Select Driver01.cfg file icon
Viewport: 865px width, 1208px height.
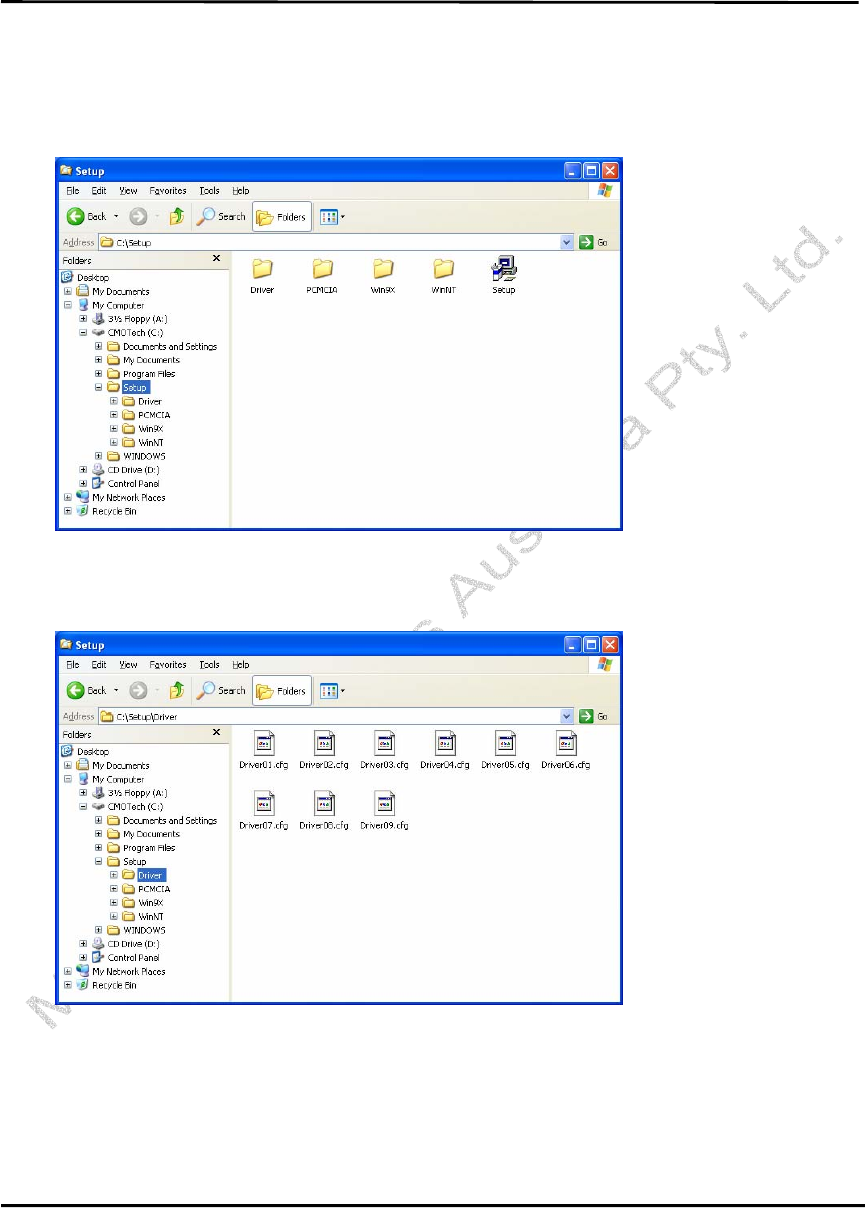[x=264, y=743]
